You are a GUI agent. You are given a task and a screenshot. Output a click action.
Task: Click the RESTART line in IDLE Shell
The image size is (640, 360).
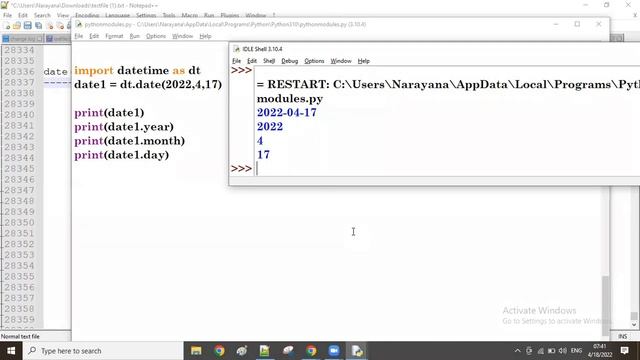[448, 84]
